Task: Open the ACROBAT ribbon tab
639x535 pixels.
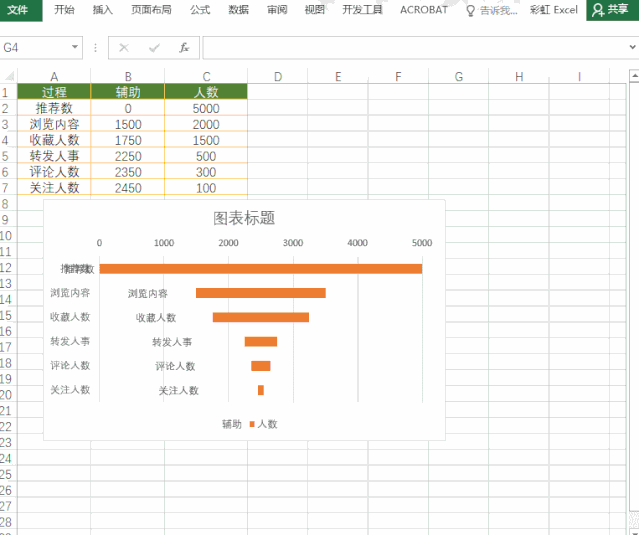Action: pos(424,9)
